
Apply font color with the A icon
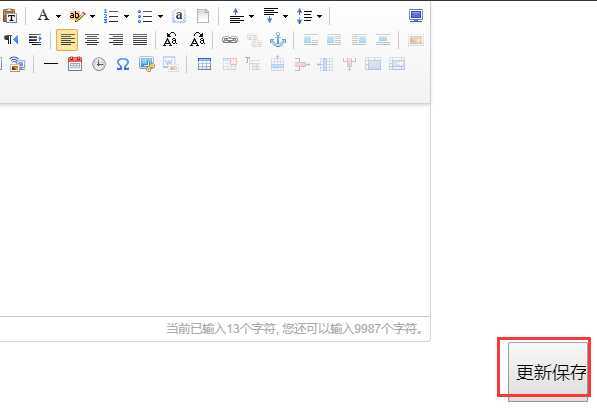point(43,16)
